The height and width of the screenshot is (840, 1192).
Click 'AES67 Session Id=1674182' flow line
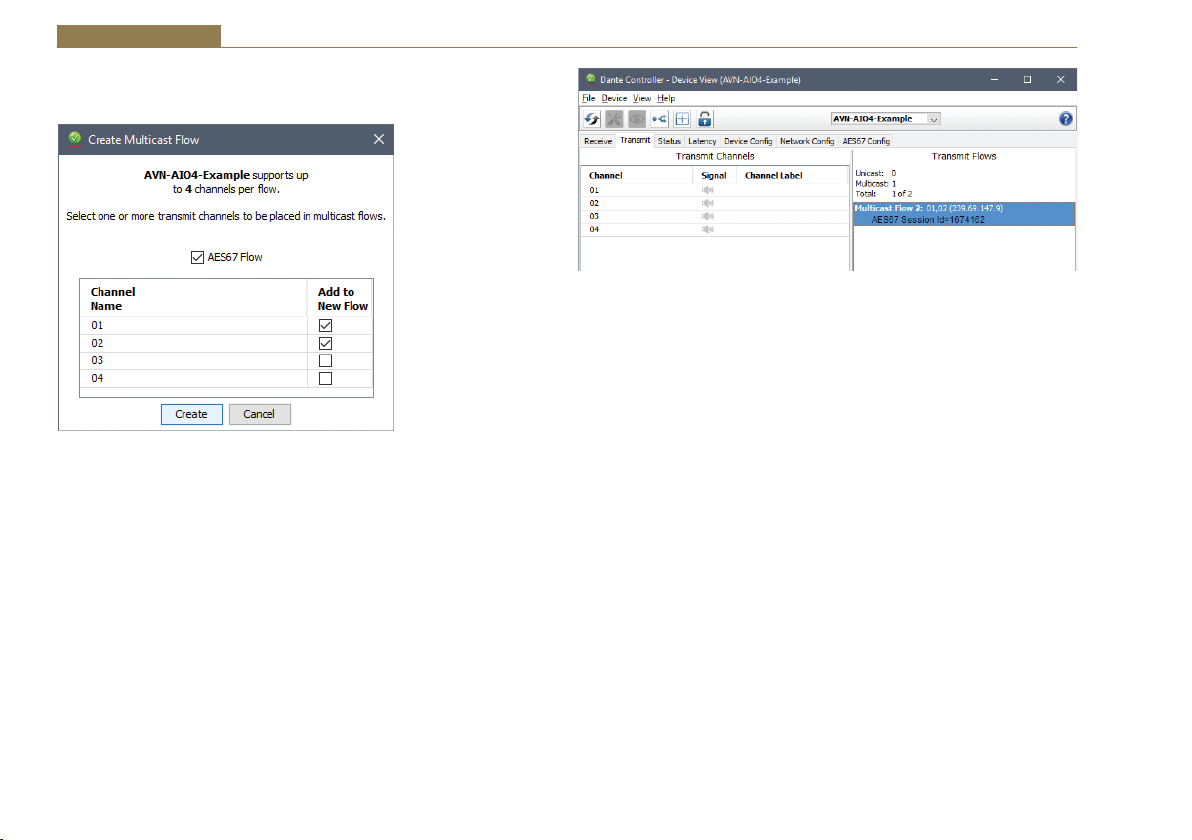[927, 220]
